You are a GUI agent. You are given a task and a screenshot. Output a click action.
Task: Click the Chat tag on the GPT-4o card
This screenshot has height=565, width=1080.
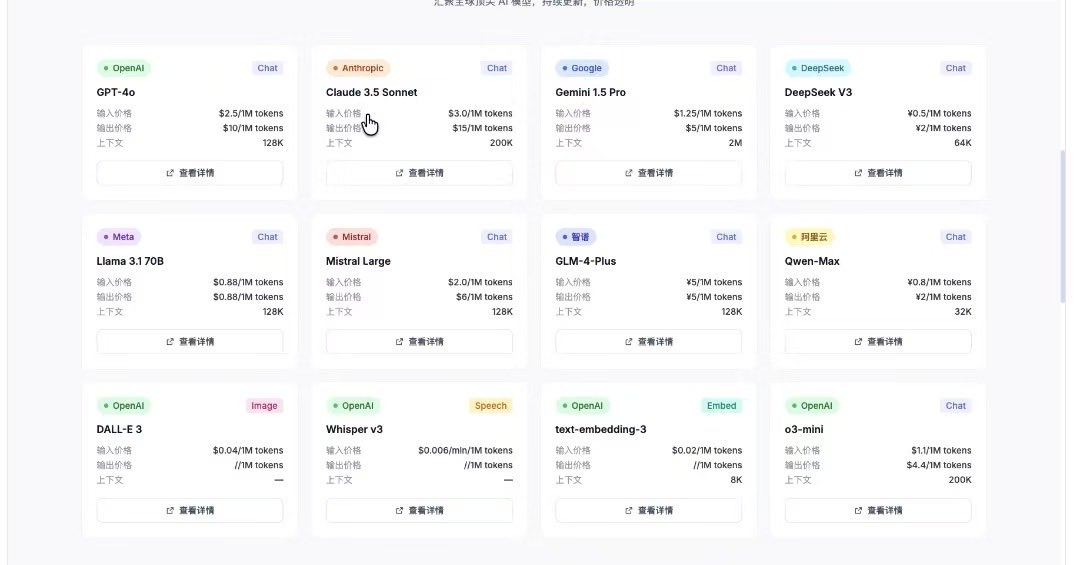point(267,68)
